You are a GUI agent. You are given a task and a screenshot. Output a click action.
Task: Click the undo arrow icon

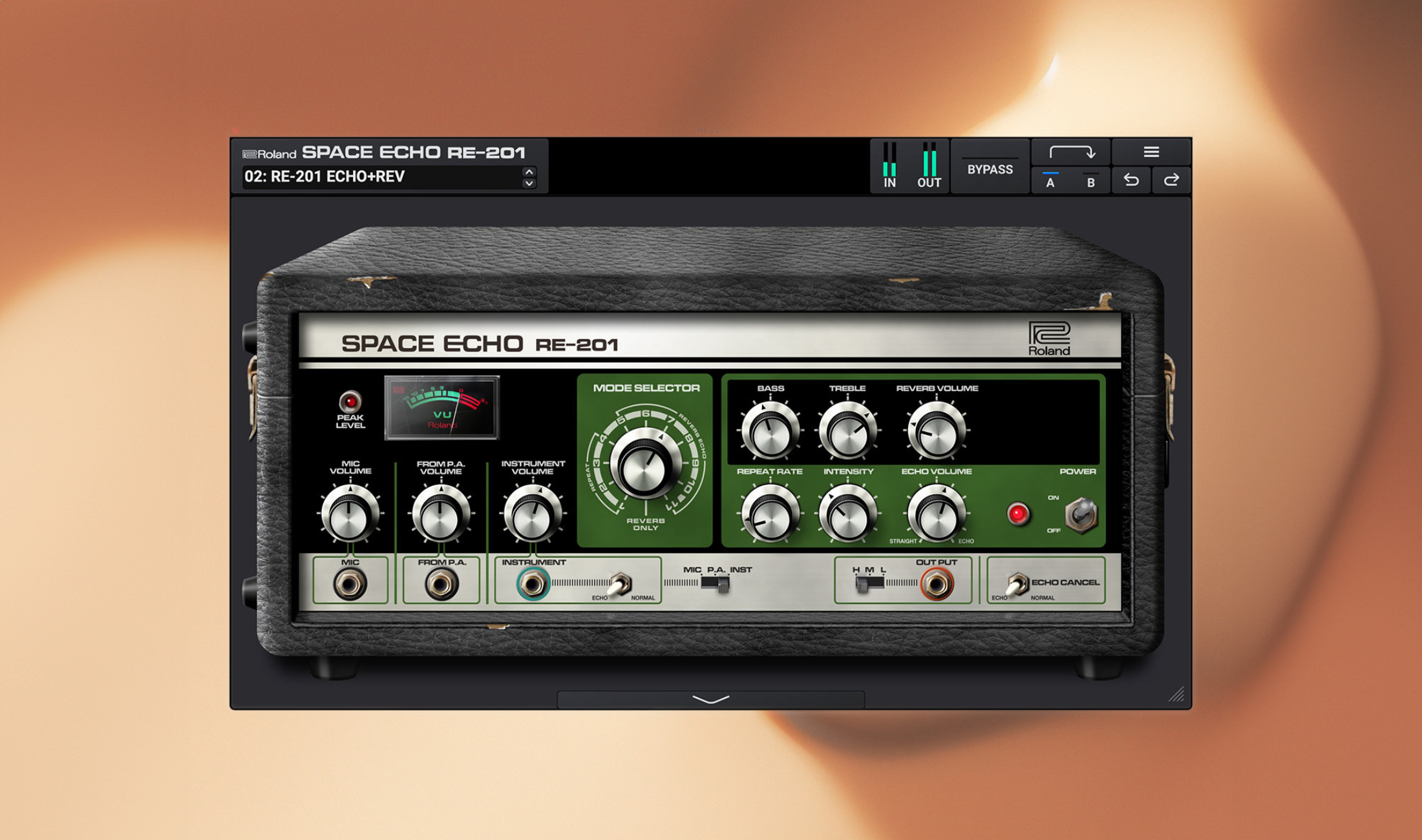point(1130,182)
